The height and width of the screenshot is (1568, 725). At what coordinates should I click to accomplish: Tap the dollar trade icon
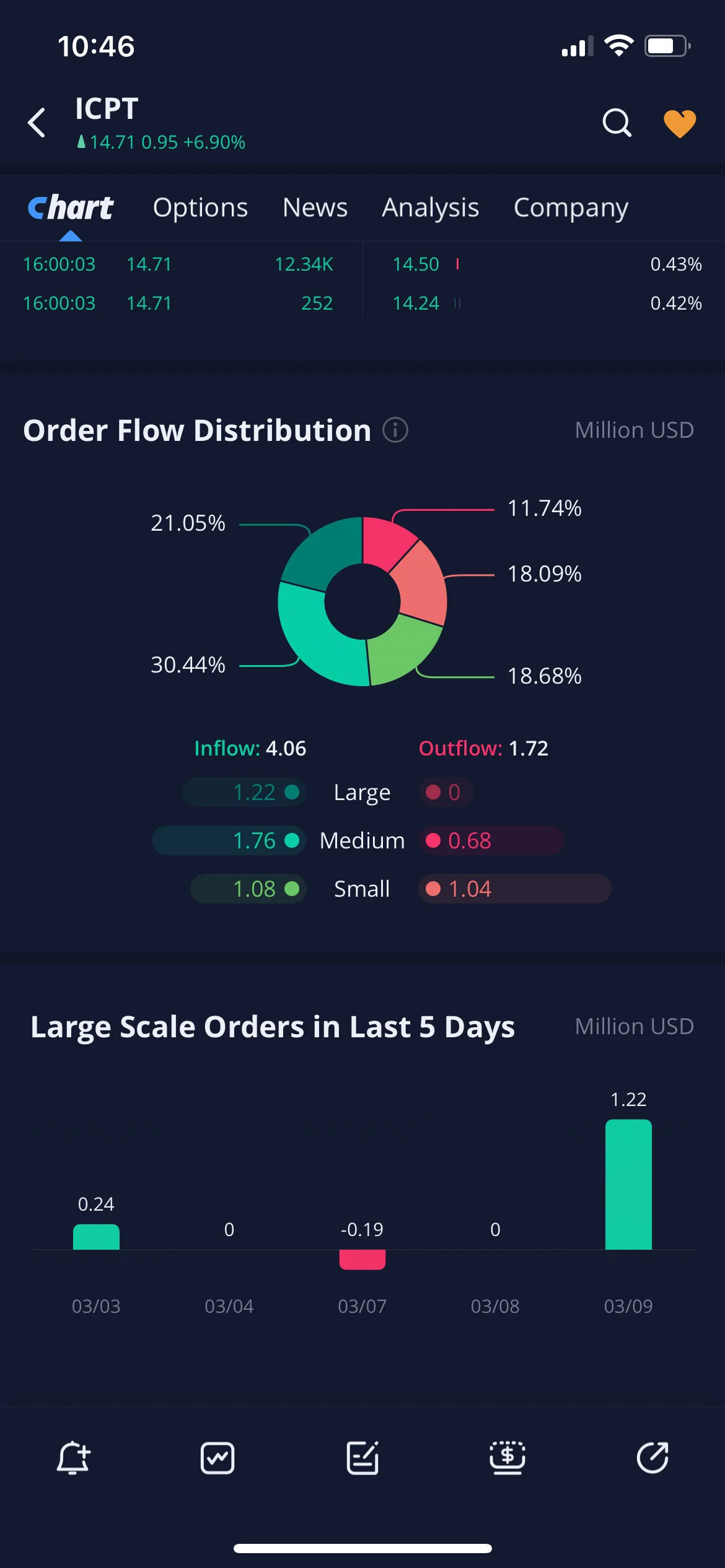tap(507, 1458)
